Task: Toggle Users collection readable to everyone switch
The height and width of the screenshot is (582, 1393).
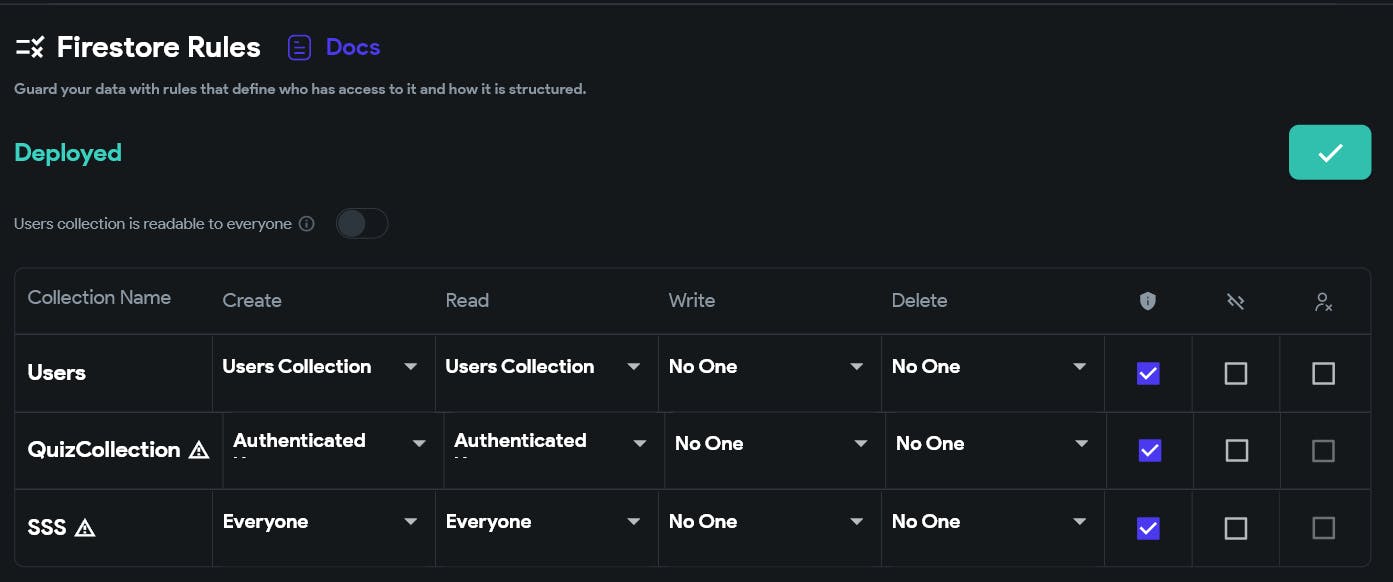Action: click(362, 224)
